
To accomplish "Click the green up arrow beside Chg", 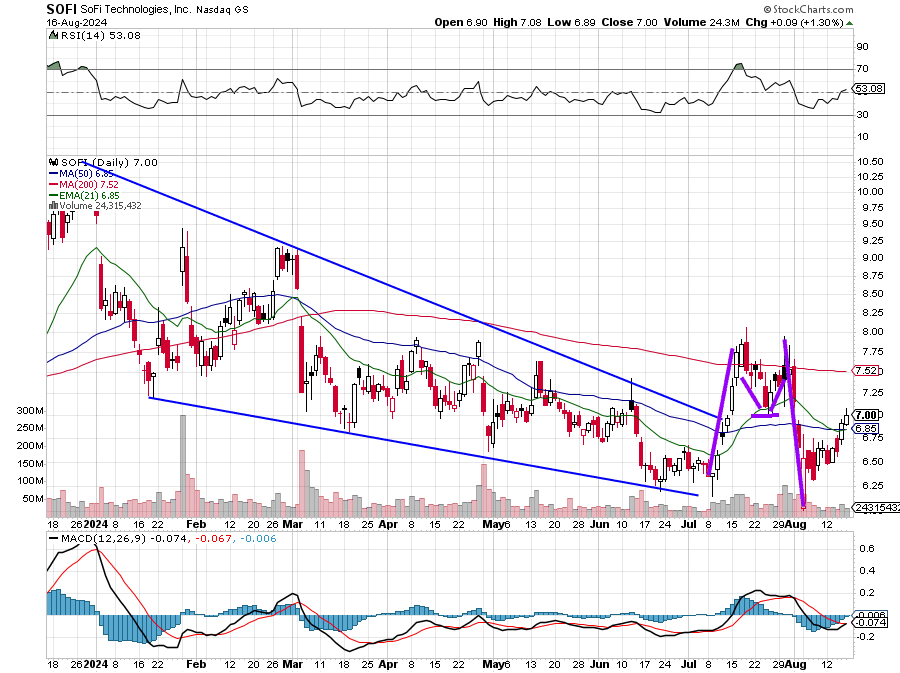I will (x=849, y=23).
